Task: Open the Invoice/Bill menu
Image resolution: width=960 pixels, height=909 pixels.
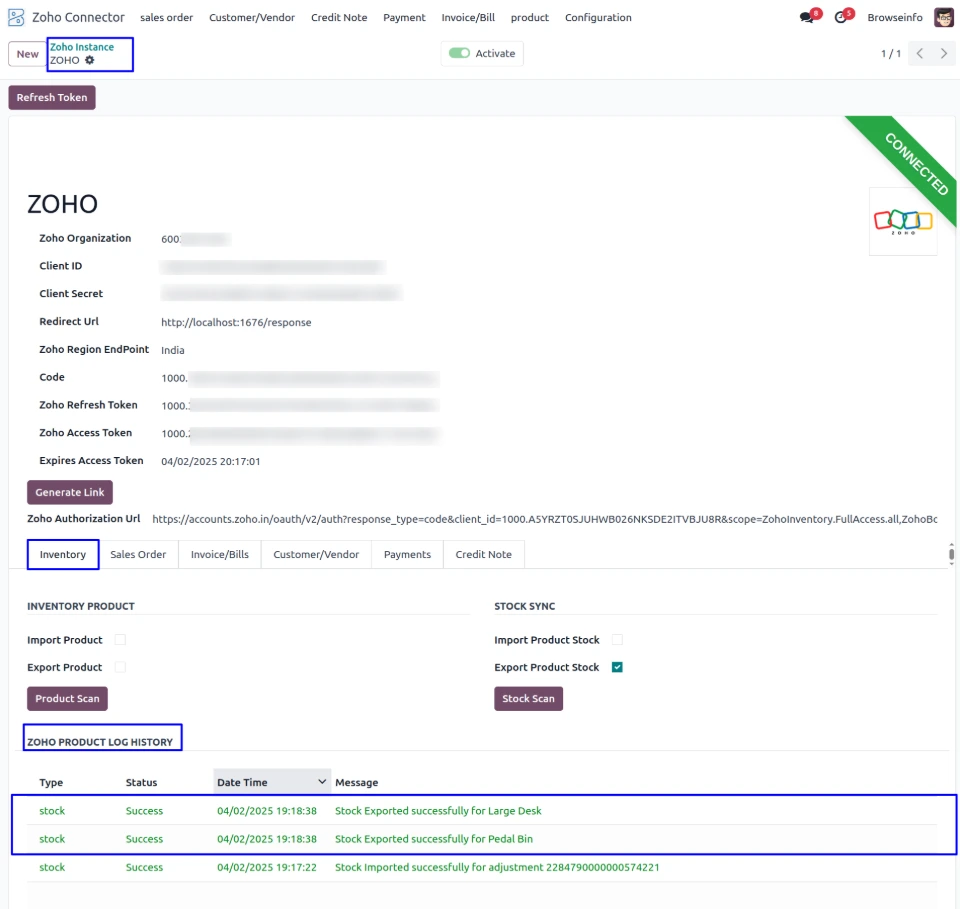Action: tap(468, 18)
